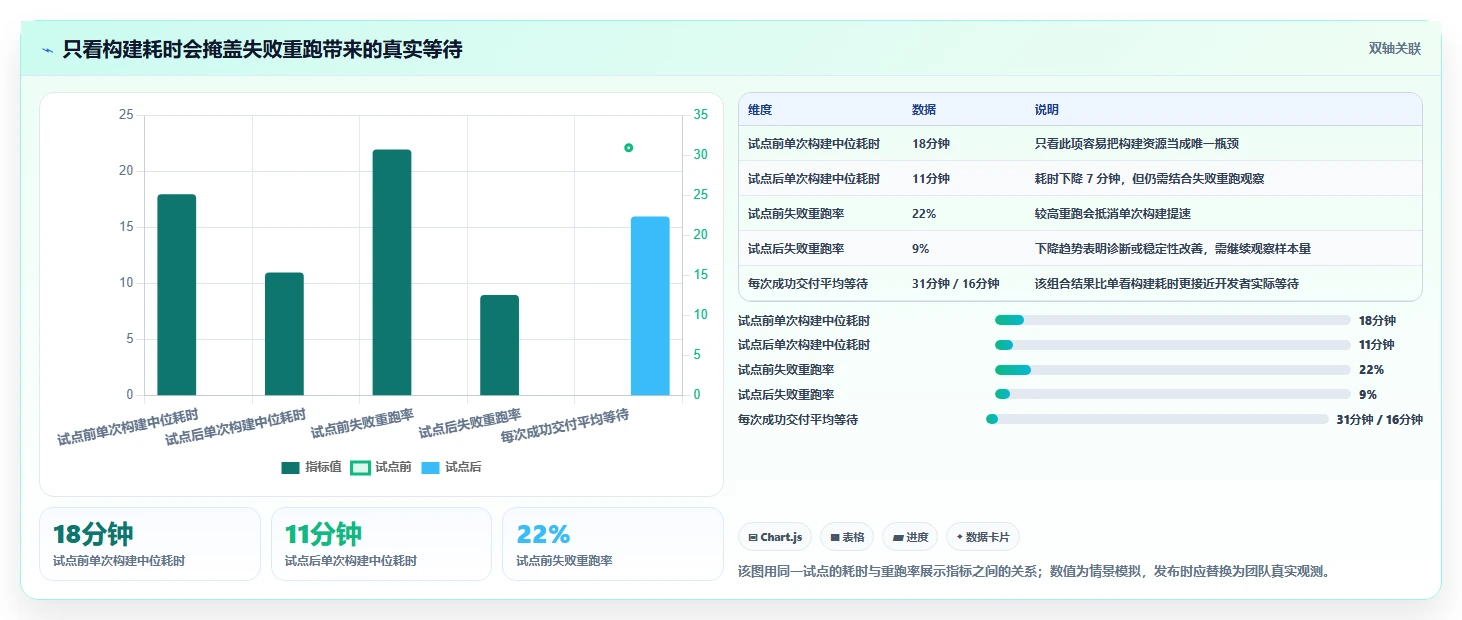This screenshot has width=1462, height=620.
Task: Click the green dot marker in the chart
Action: [x=628, y=148]
